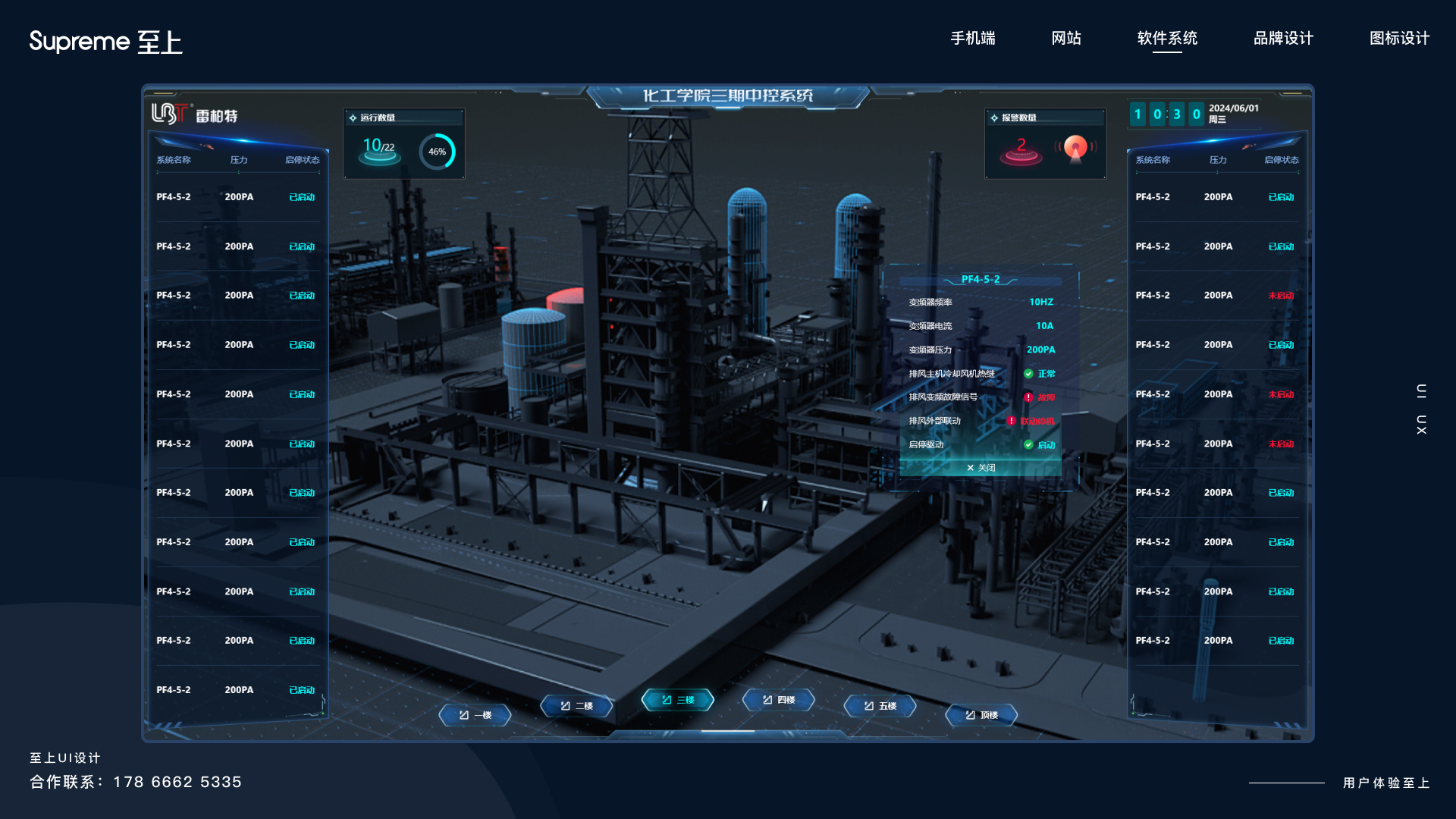Switch to the 二楼 floor view
Image resolution: width=1456 pixels, height=819 pixels.
click(x=577, y=706)
